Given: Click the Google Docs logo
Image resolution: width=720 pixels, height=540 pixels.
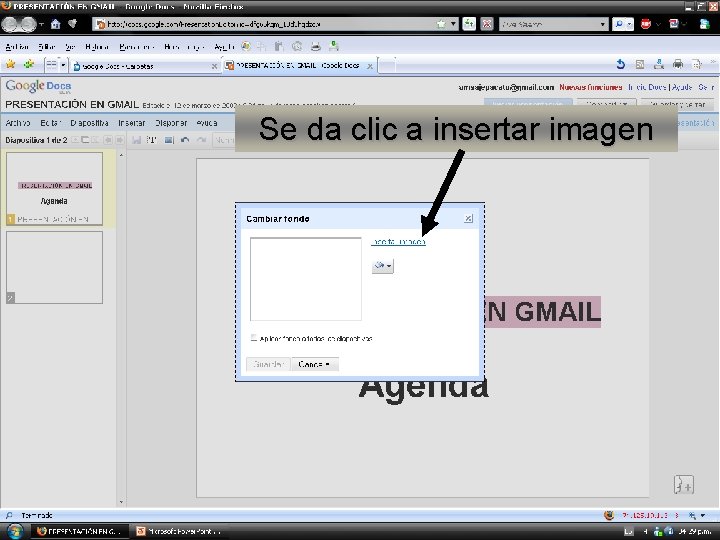Looking at the screenshot, I should tap(38, 86).
